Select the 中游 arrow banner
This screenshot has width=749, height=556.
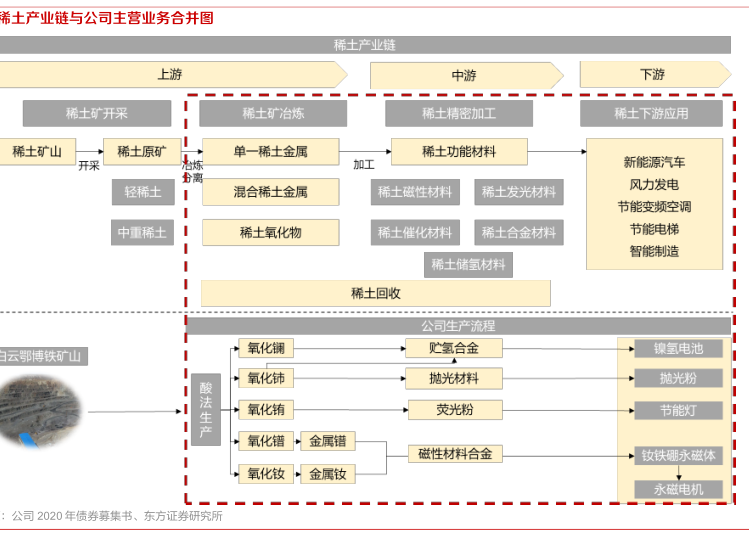pyautogui.click(x=464, y=75)
